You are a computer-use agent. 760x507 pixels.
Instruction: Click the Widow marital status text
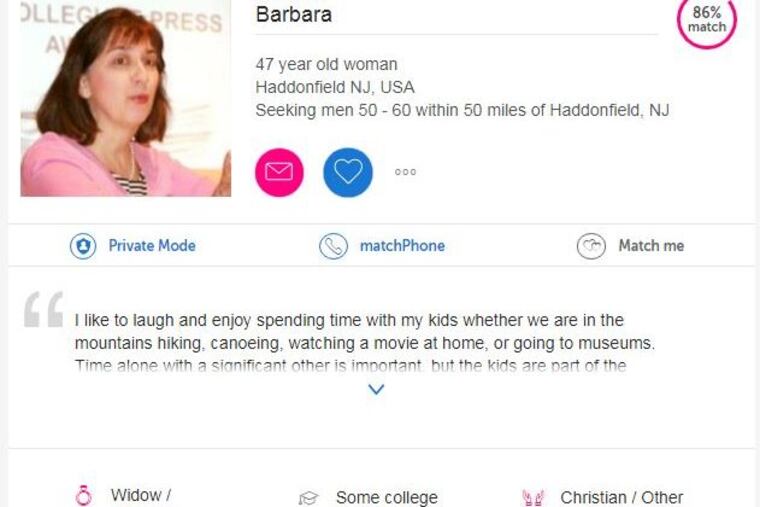click(140, 495)
